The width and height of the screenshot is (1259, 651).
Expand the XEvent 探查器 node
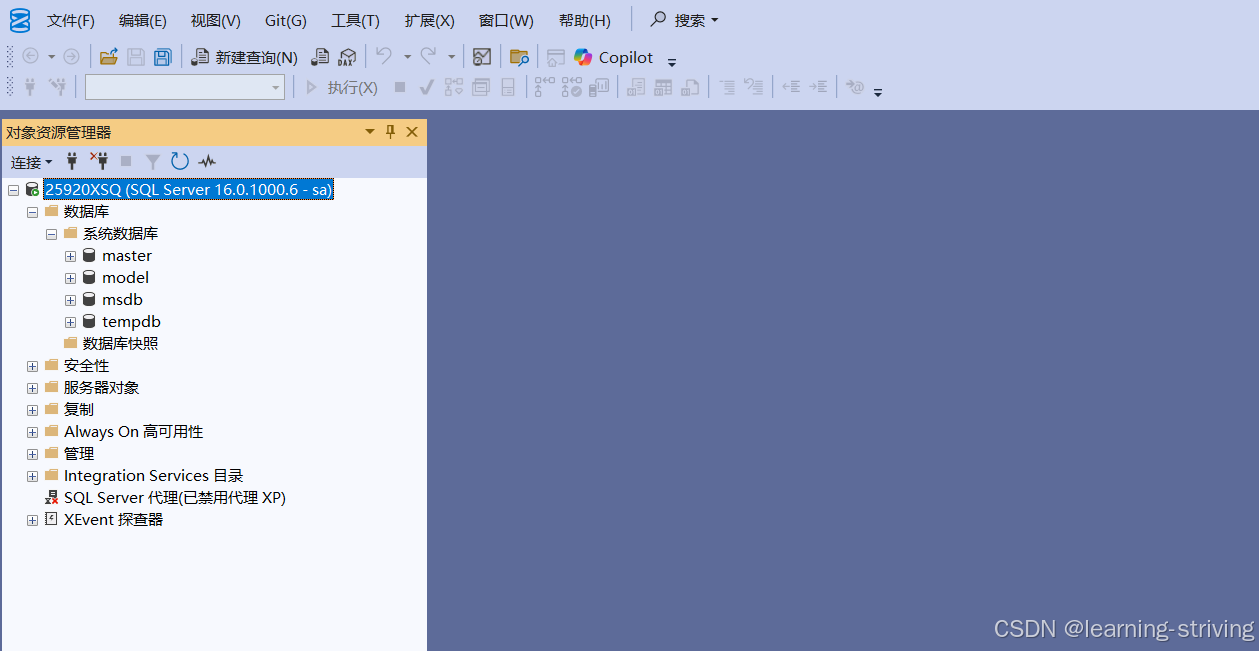33,520
